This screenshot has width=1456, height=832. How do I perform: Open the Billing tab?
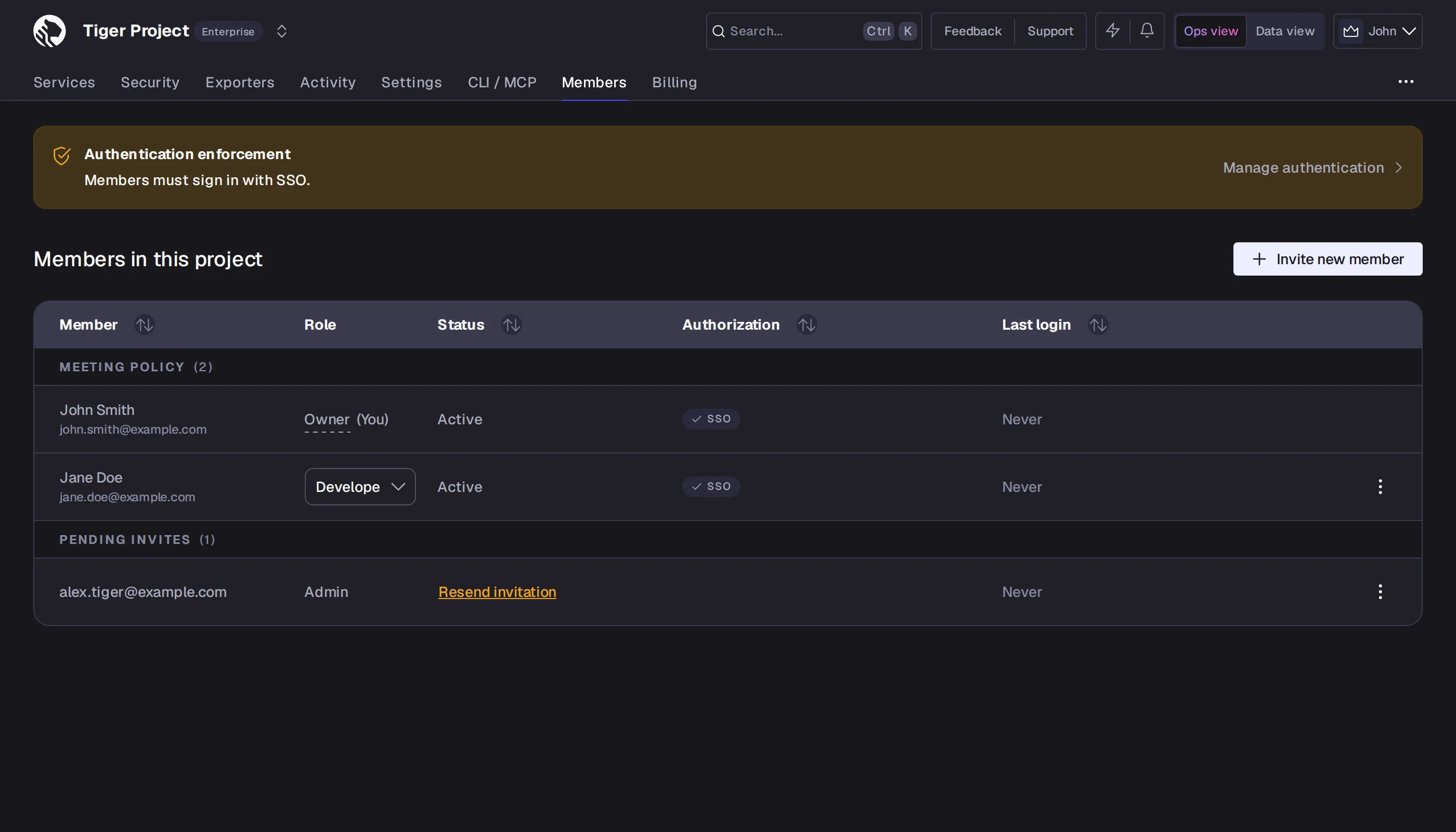coord(675,82)
